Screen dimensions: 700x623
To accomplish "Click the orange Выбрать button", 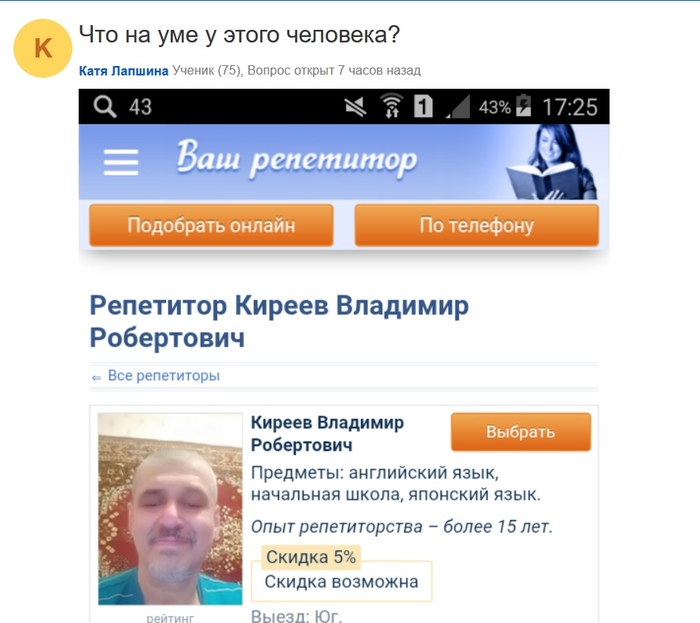I will point(521,432).
